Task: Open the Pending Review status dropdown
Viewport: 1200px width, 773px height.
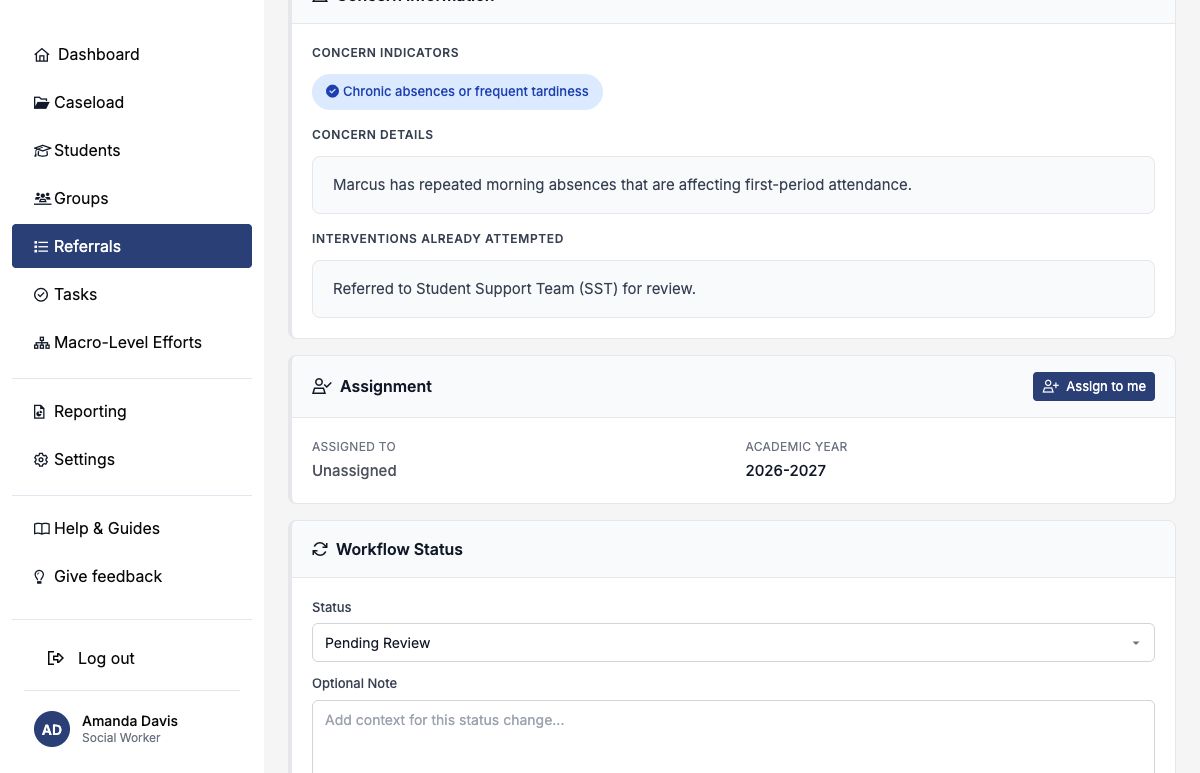Action: point(733,643)
